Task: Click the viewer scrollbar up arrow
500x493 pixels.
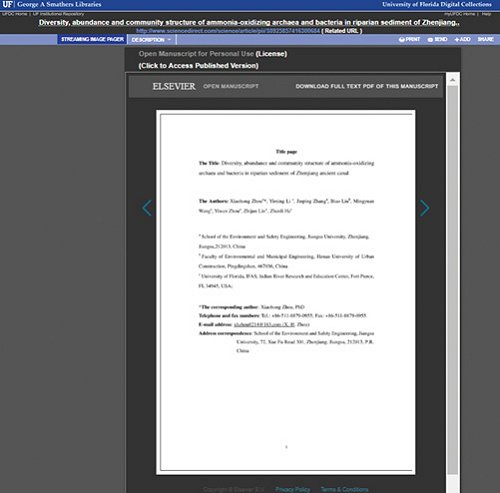Action: click(452, 80)
